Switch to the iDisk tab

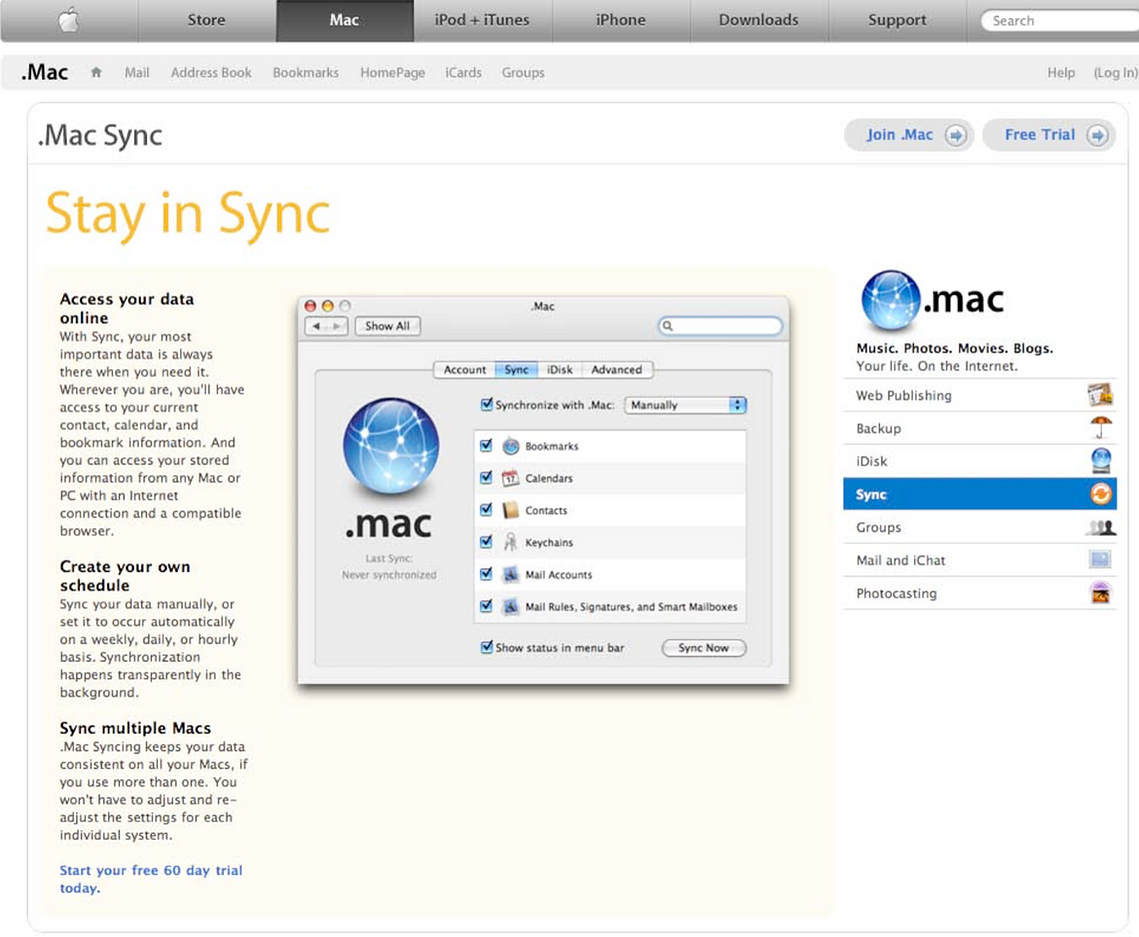click(559, 369)
